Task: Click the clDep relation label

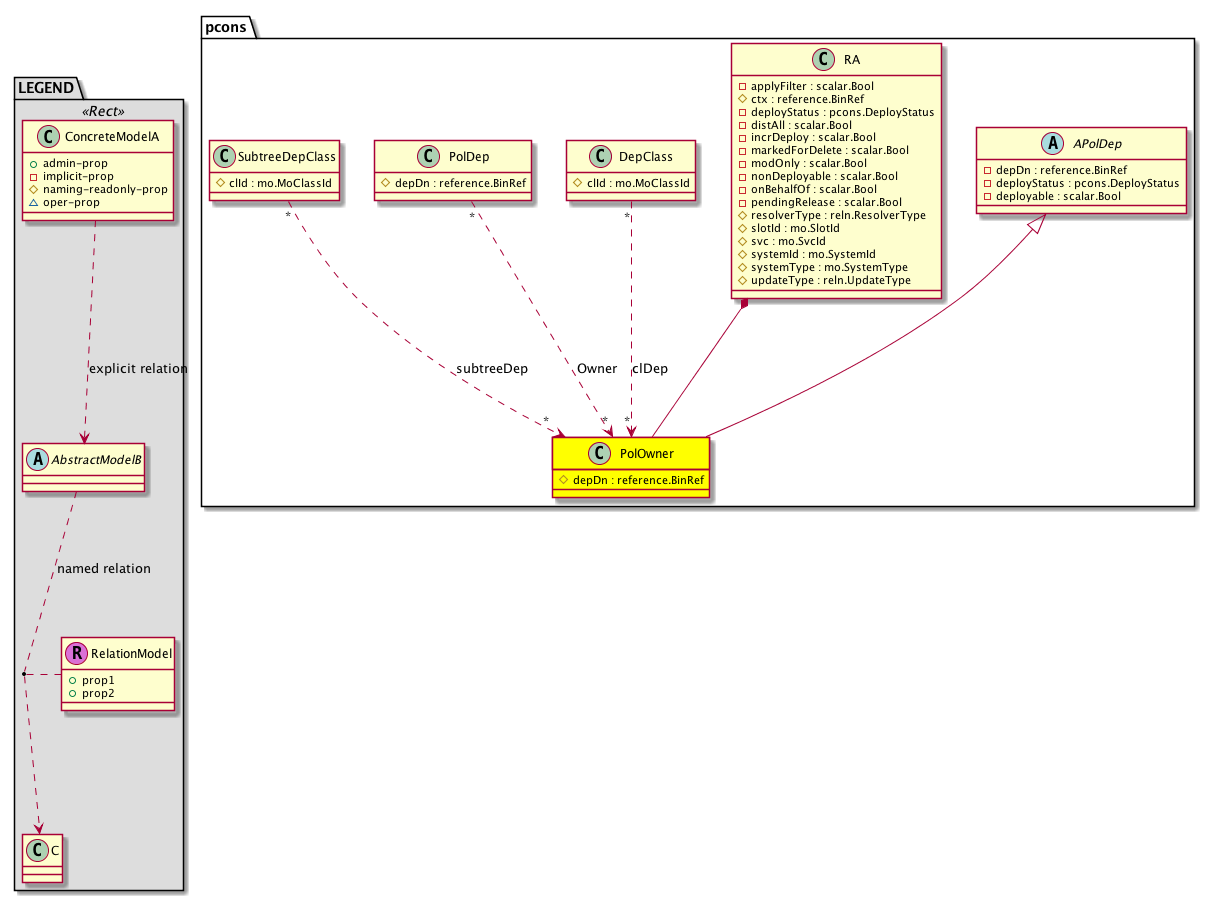Action: [x=650, y=369]
